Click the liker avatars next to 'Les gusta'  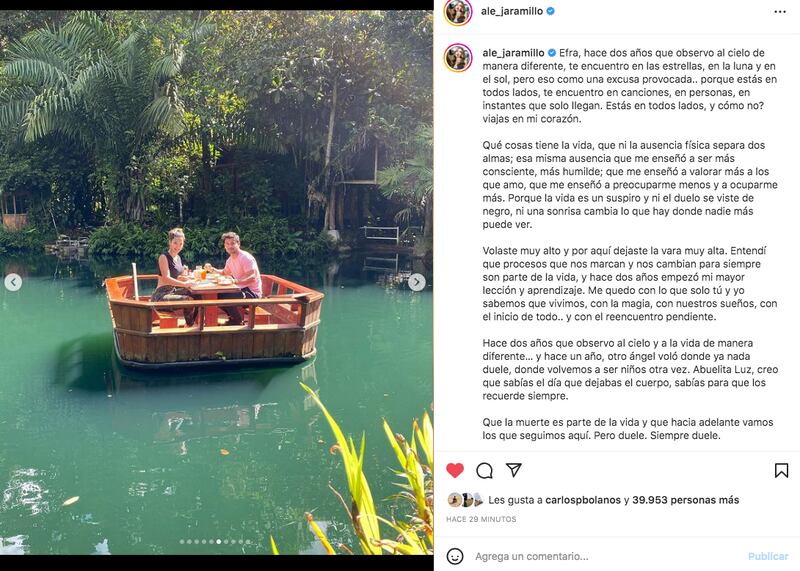click(465, 500)
